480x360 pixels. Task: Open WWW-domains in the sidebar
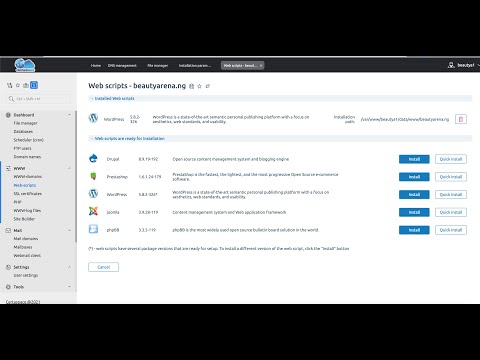[x=27, y=177]
